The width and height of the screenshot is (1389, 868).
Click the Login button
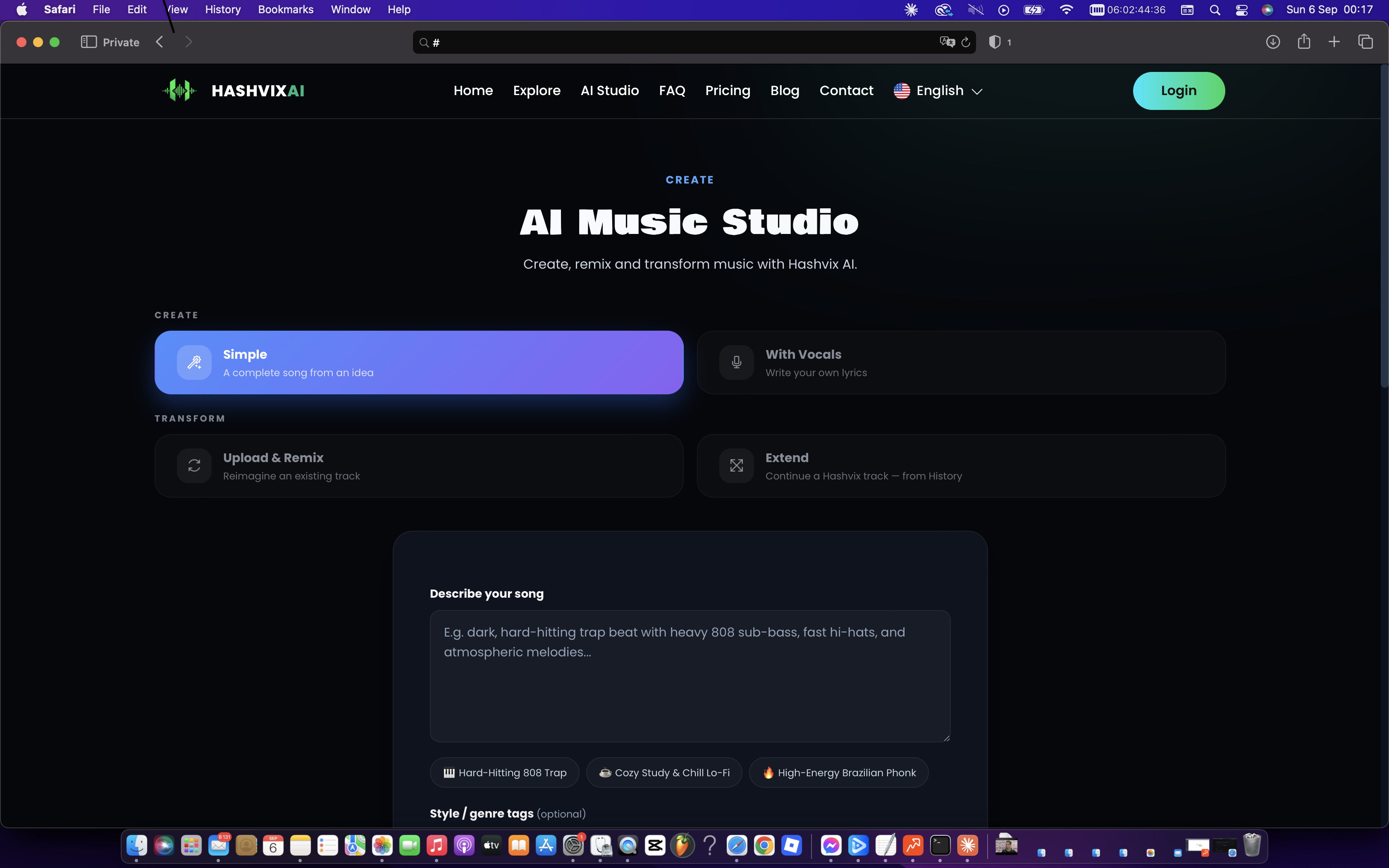pyautogui.click(x=1179, y=91)
